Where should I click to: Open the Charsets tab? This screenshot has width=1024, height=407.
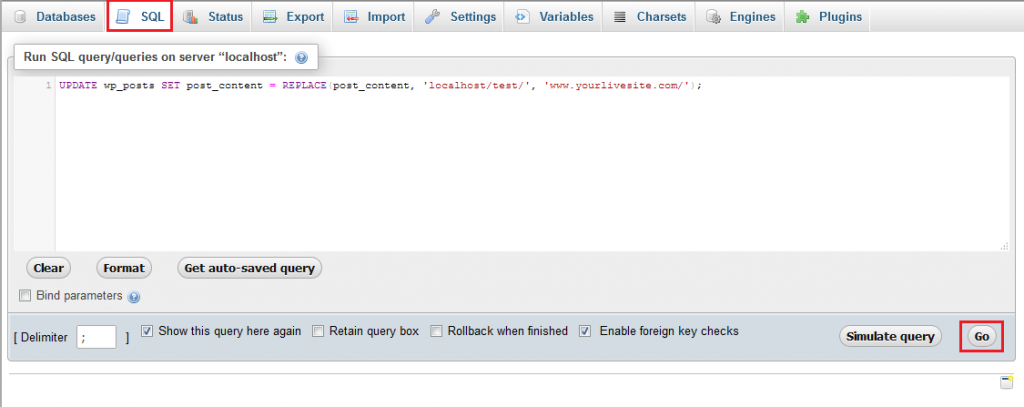[x=650, y=17]
